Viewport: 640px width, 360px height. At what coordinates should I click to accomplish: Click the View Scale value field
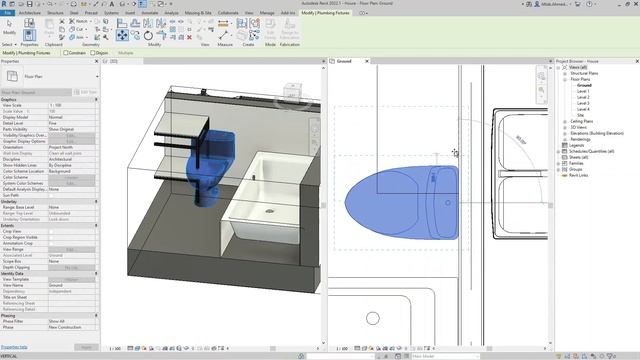(71, 105)
